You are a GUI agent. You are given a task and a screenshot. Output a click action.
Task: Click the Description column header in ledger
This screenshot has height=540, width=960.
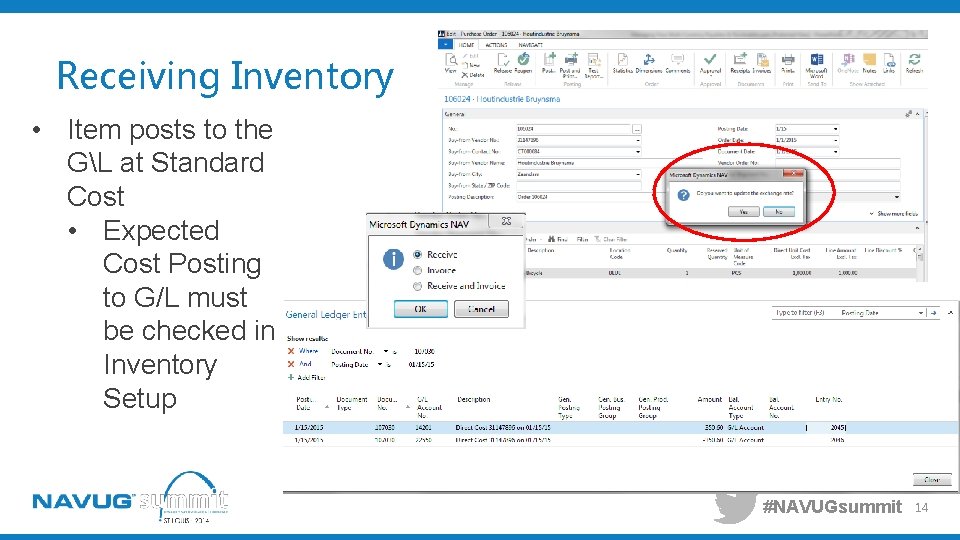pyautogui.click(x=473, y=399)
